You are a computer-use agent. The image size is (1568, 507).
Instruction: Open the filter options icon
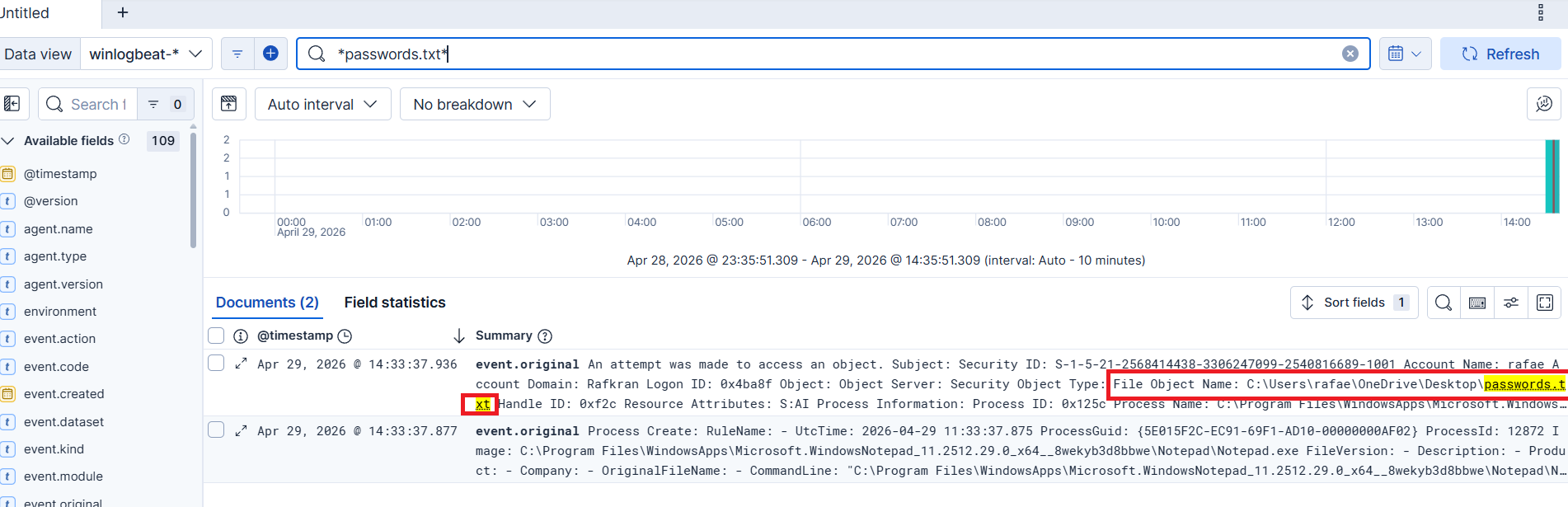pyautogui.click(x=237, y=54)
